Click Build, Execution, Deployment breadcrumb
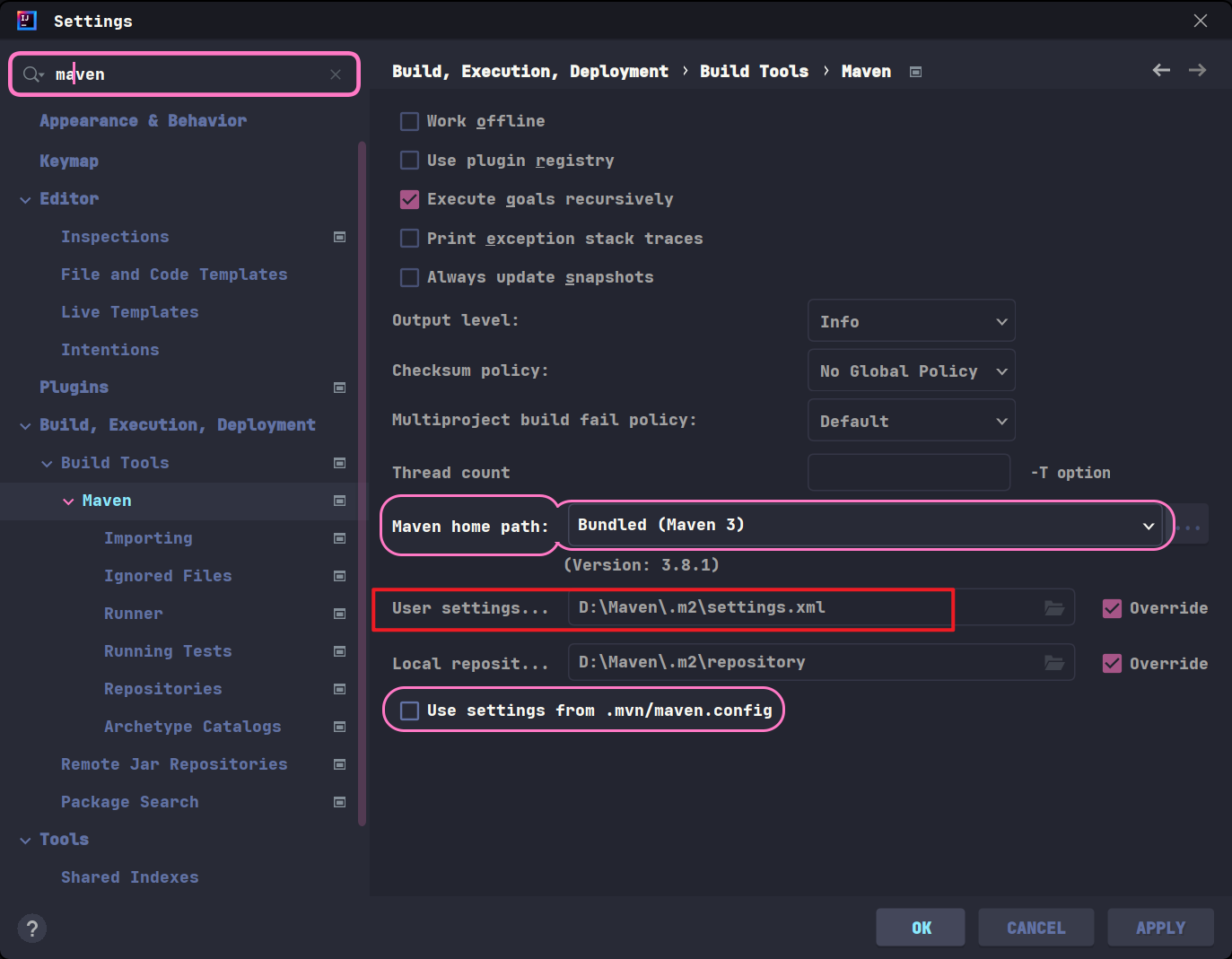The width and height of the screenshot is (1232, 959). point(530,71)
